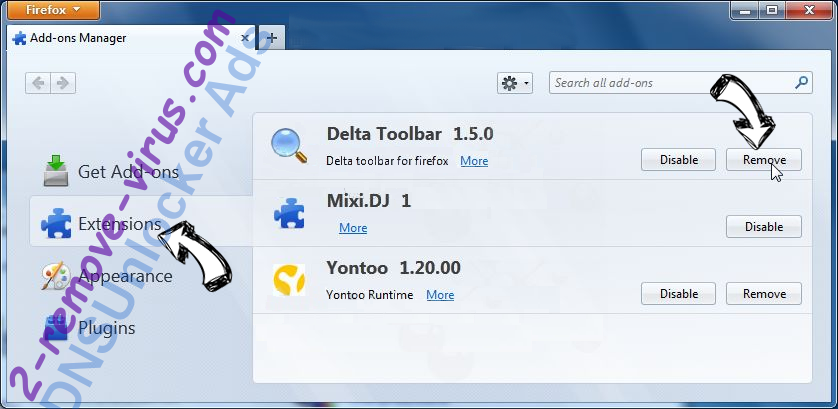This screenshot has height=409, width=838.
Task: Go forward with the right arrow
Action: [63, 83]
